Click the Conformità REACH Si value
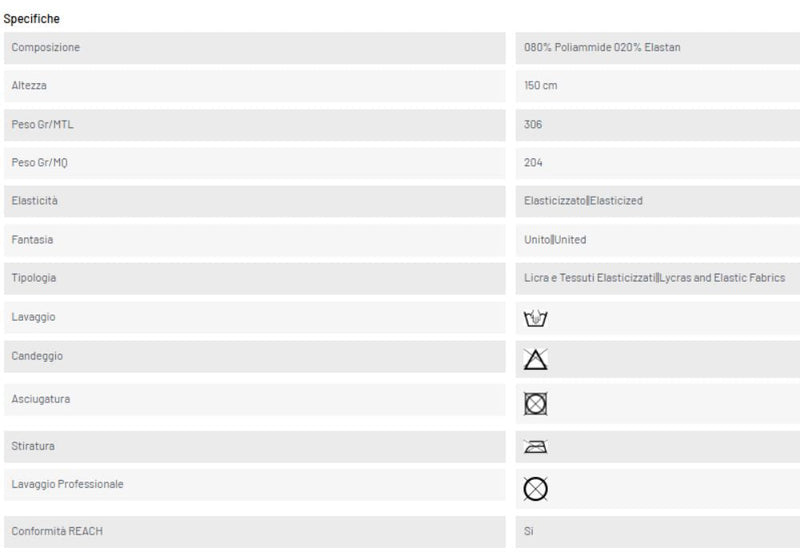This screenshot has height=556, width=800. [x=529, y=532]
